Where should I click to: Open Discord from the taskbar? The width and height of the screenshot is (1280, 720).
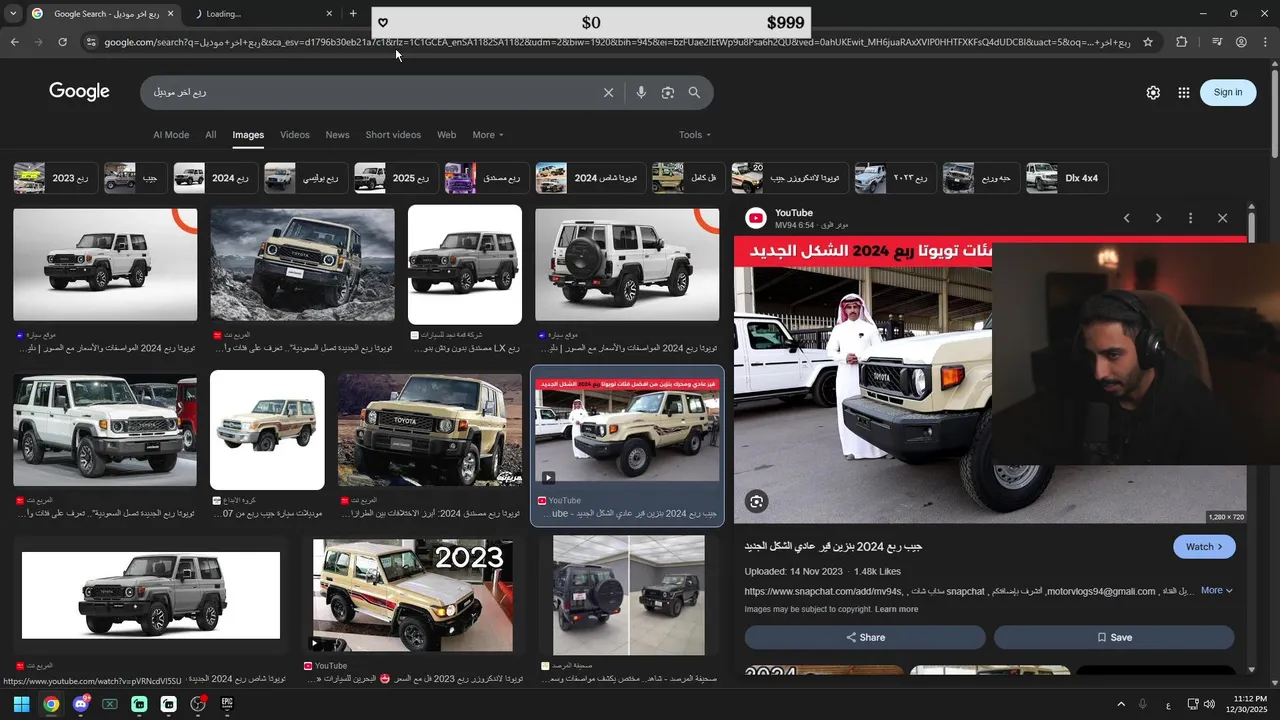tap(81, 704)
